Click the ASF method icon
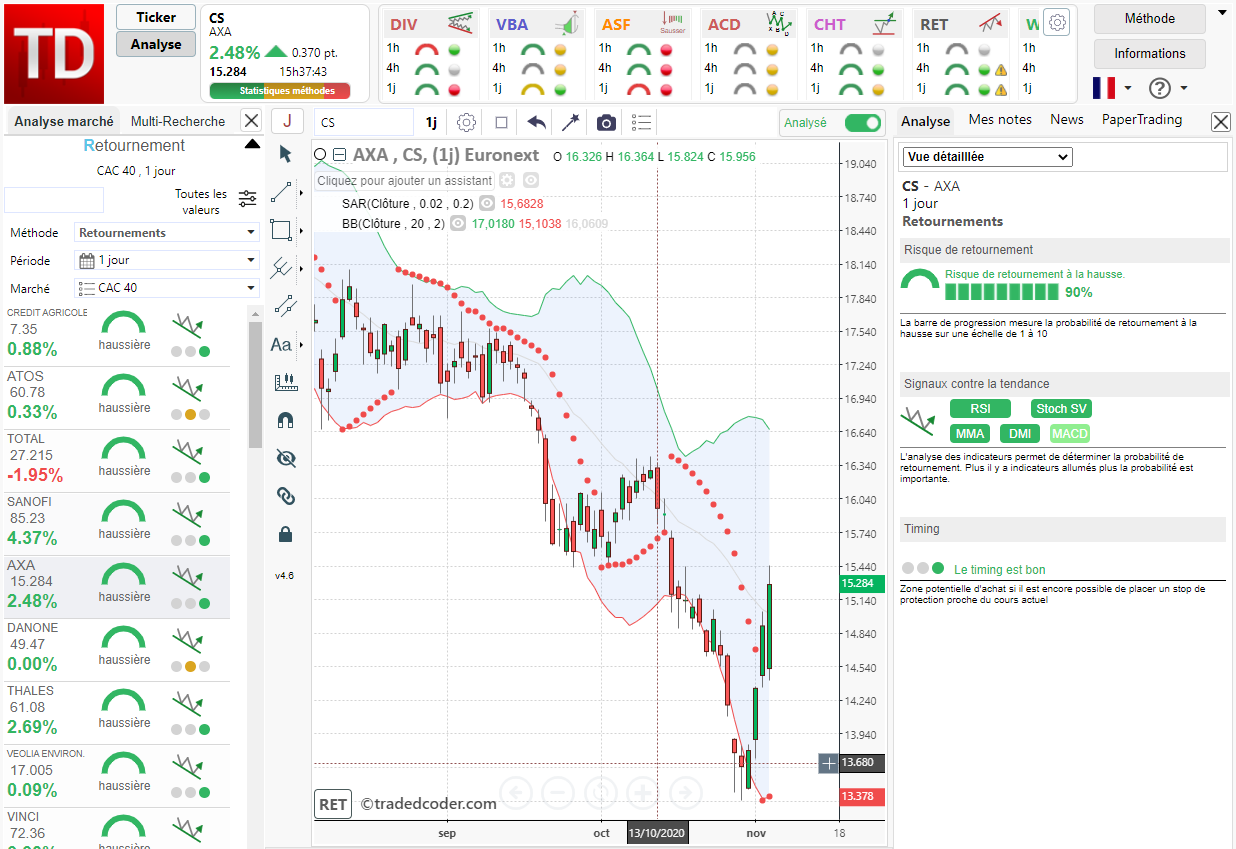Viewport: 1236px width, 849px height. [x=673, y=23]
